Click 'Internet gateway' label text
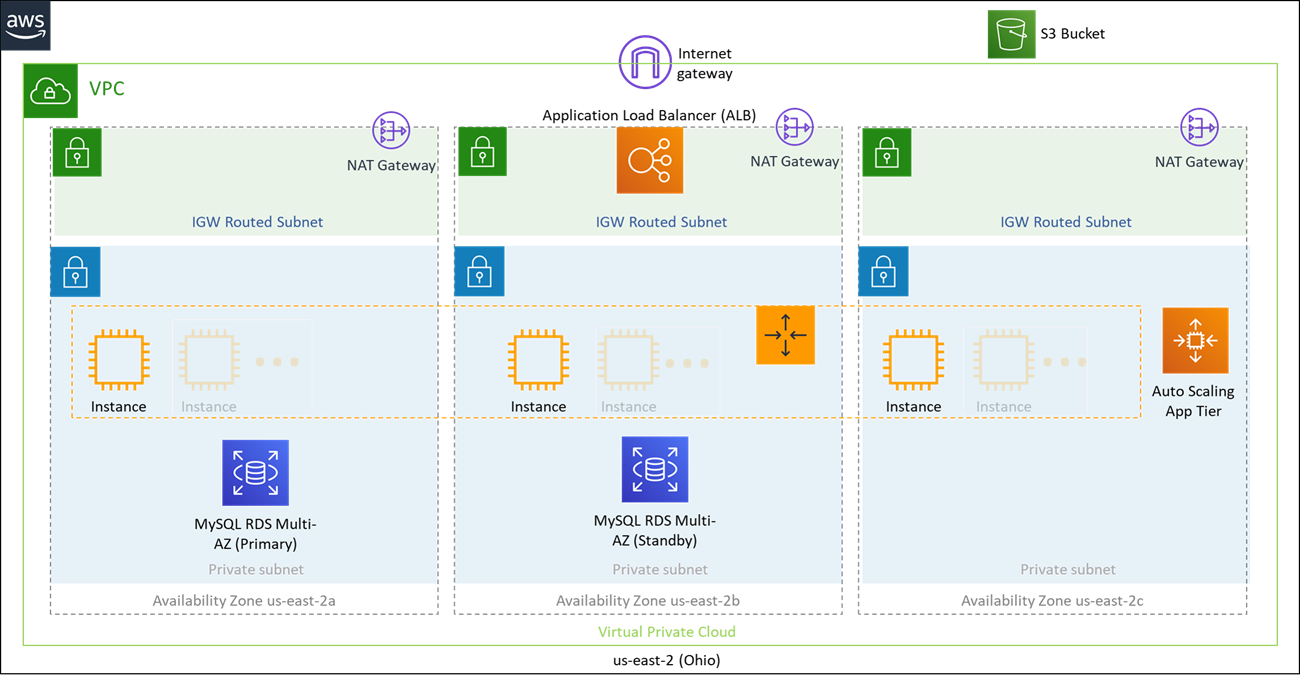Screen dimensions: 1300x680 click(705, 63)
